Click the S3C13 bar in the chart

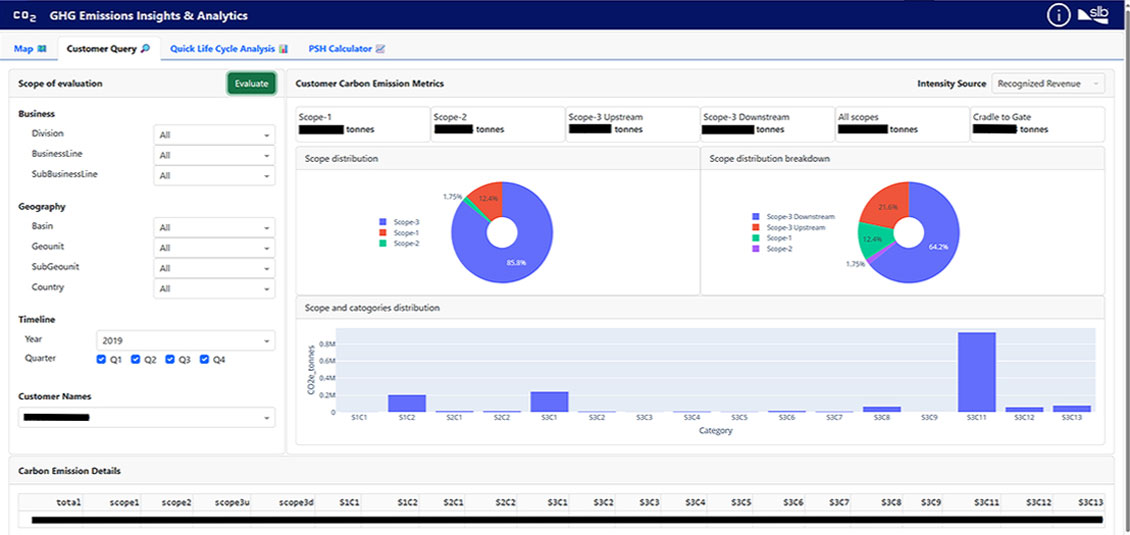pyautogui.click(x=1072, y=408)
